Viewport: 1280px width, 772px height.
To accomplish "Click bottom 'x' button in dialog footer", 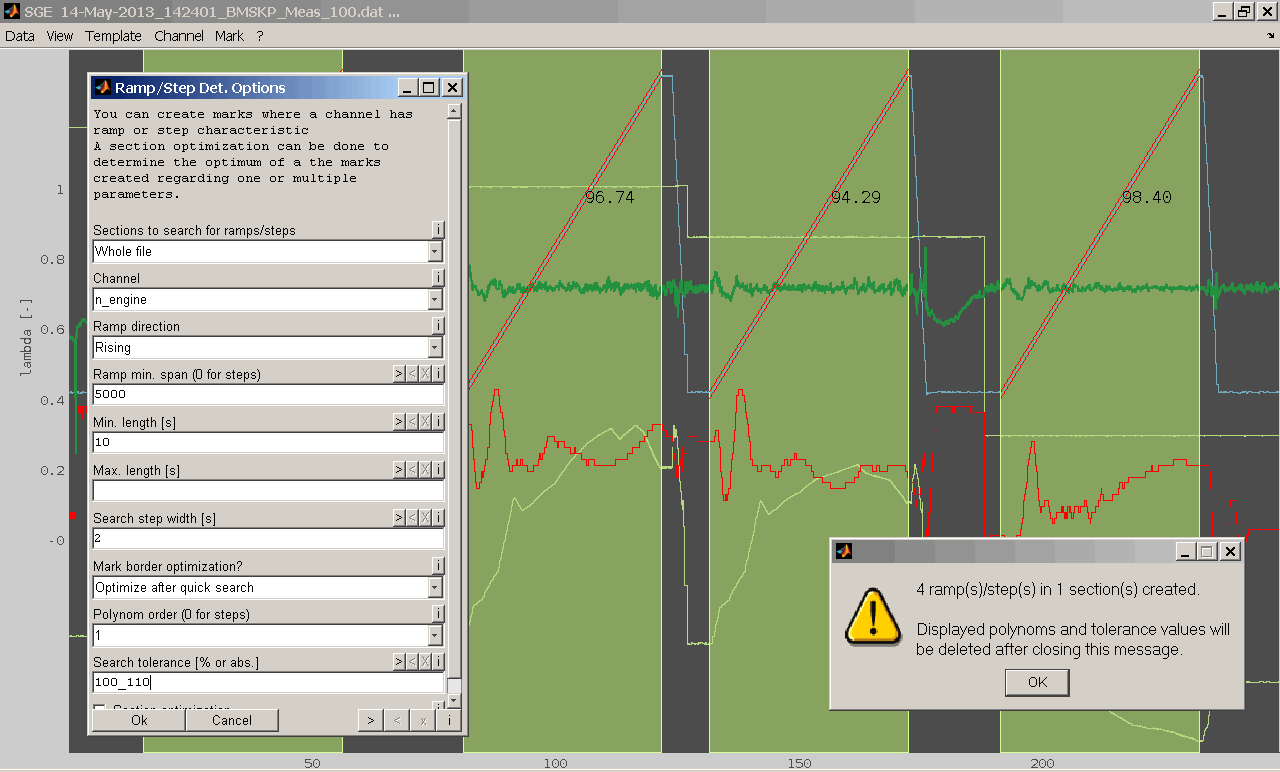I will tap(423, 720).
